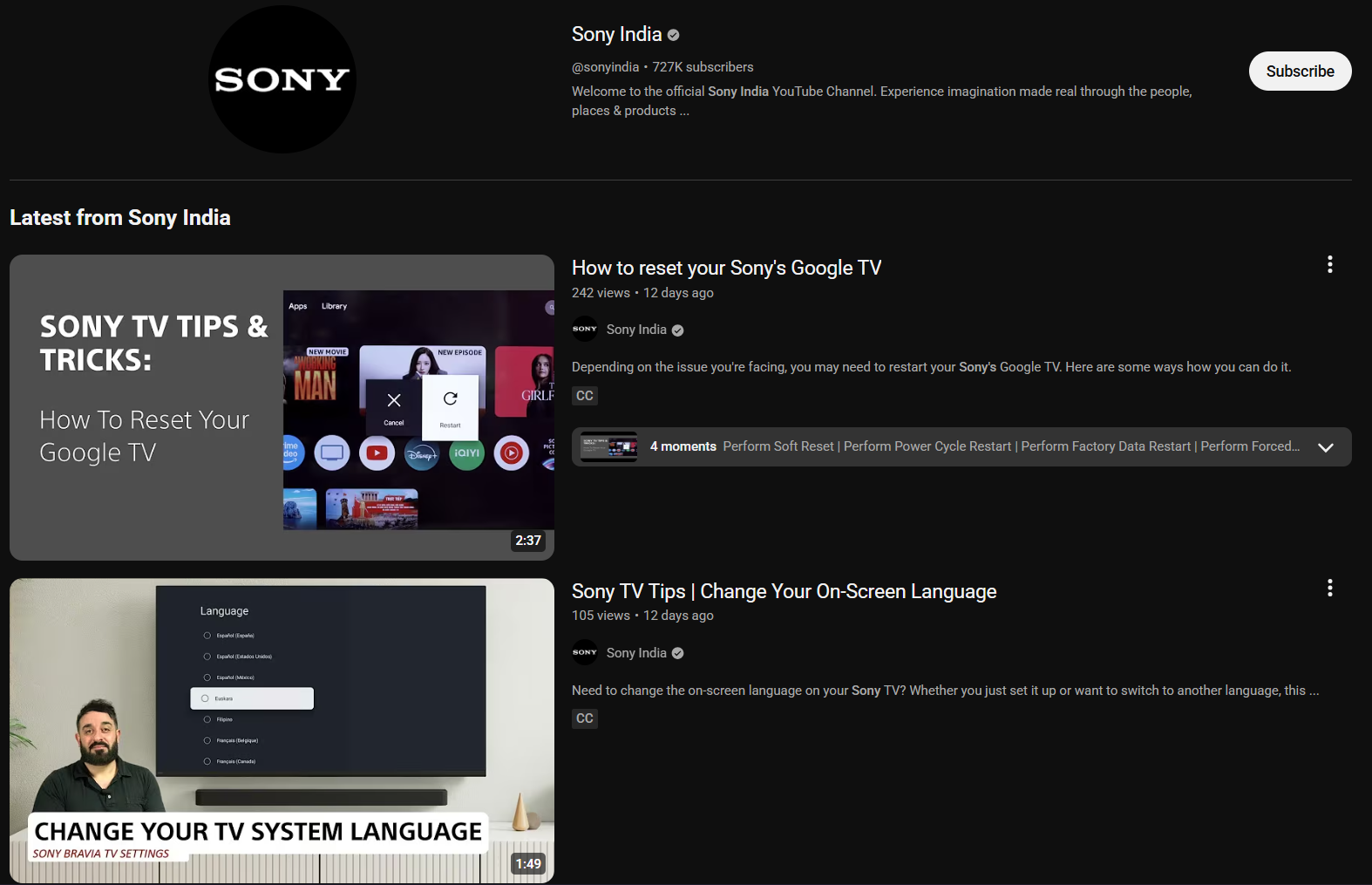1372x885 pixels.
Task: Click the CC badge under the On-Screen Language video
Action: click(585, 718)
